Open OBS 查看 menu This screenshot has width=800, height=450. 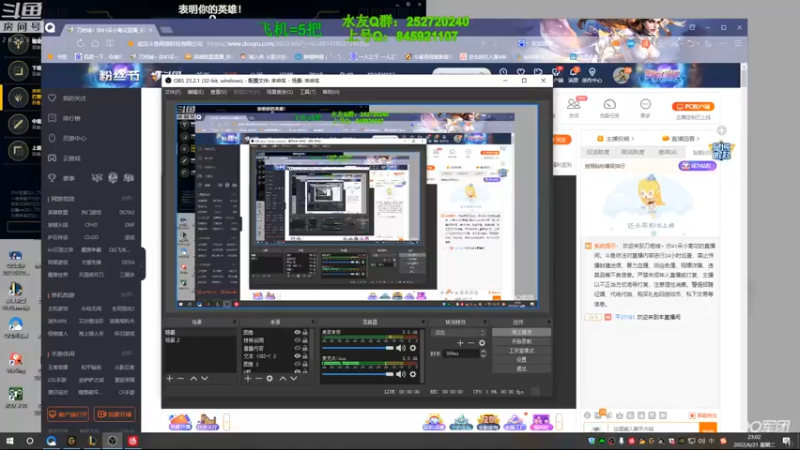pyautogui.click(x=218, y=92)
